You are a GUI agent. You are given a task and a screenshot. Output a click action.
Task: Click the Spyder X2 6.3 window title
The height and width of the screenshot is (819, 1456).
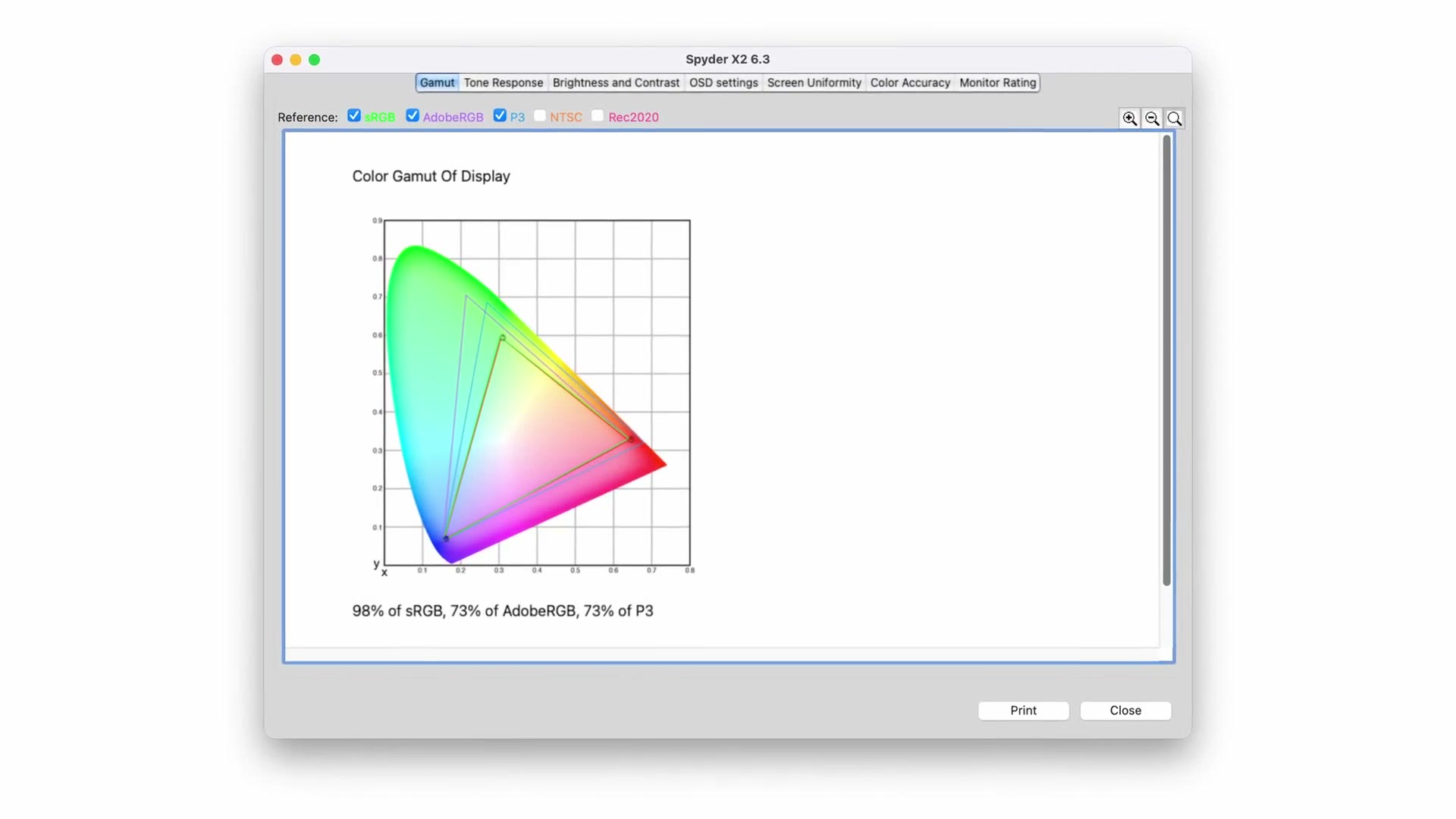728,59
